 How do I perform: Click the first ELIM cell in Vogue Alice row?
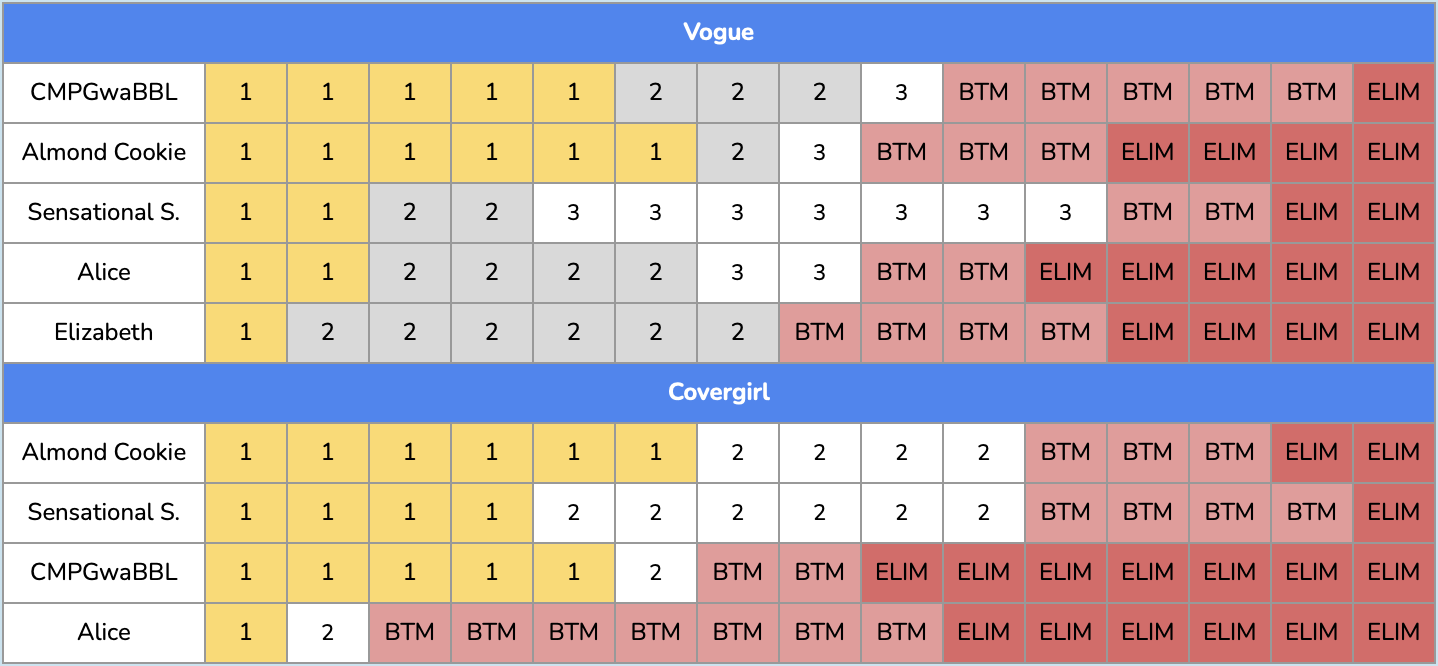[x=1065, y=272]
